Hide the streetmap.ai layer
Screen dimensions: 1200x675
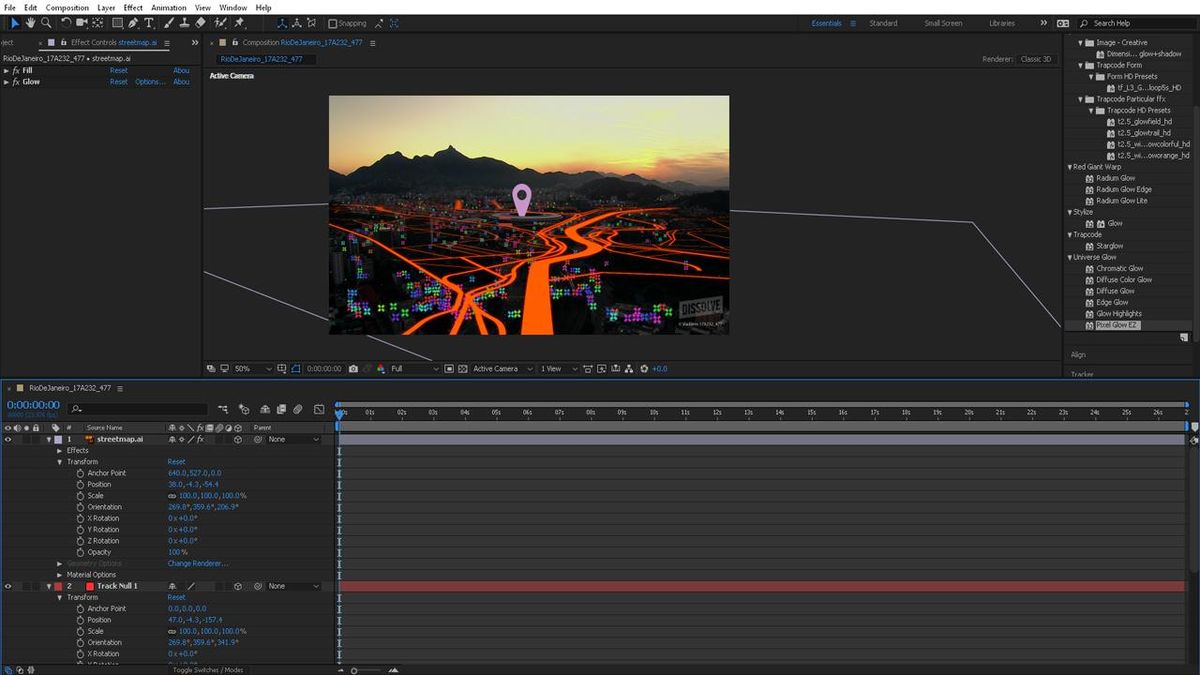tap(8, 438)
